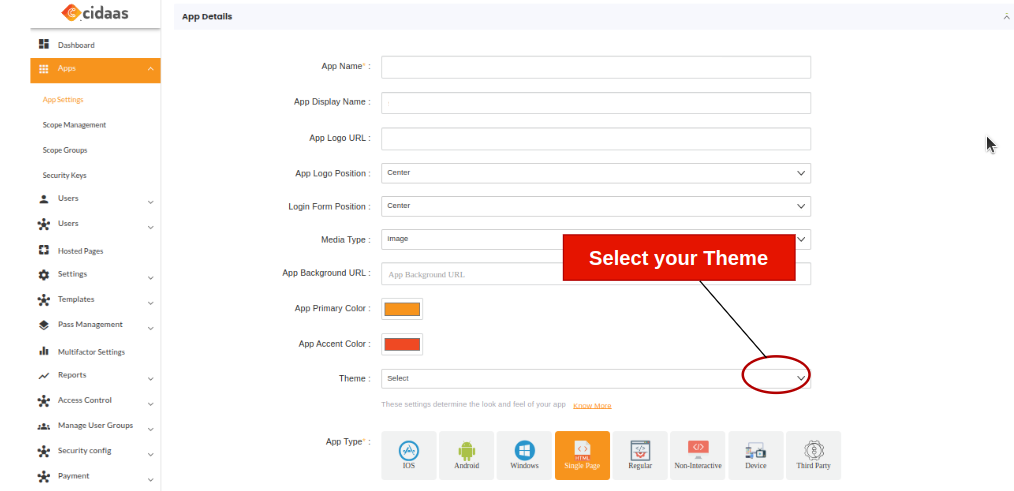
Task: Focus the App Name field
Action: [x=596, y=67]
